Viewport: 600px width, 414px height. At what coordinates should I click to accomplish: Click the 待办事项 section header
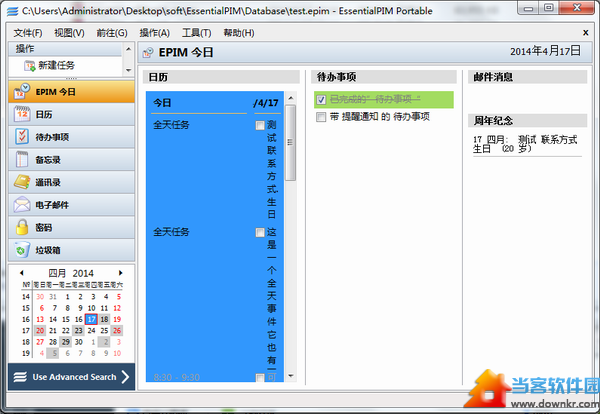click(384, 77)
